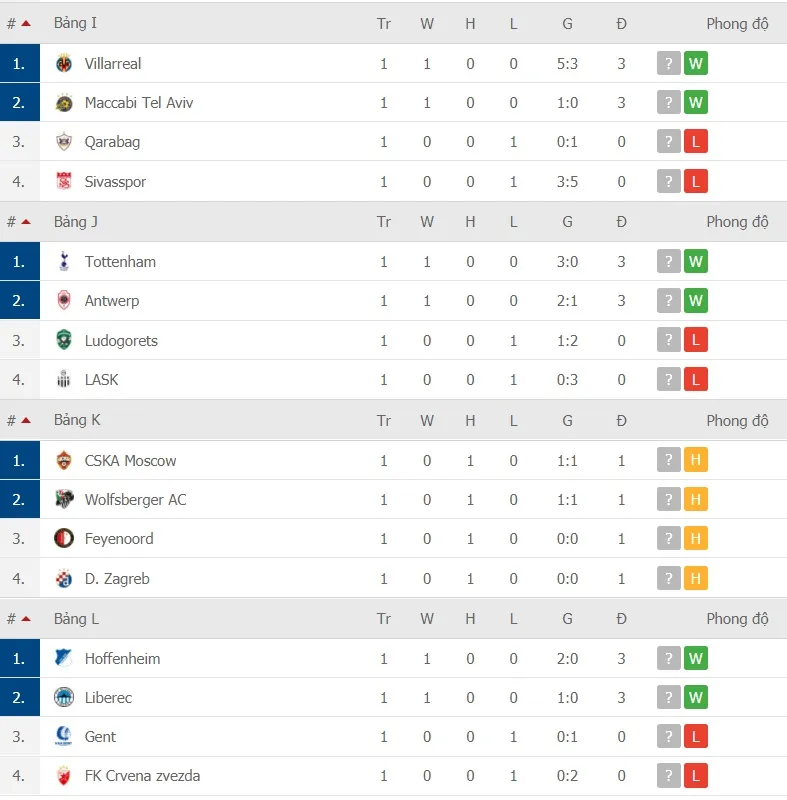This screenshot has height=800, width=787.
Task: Click the horizontal scrollbar at the bottom
Action: pyautogui.click(x=393, y=796)
